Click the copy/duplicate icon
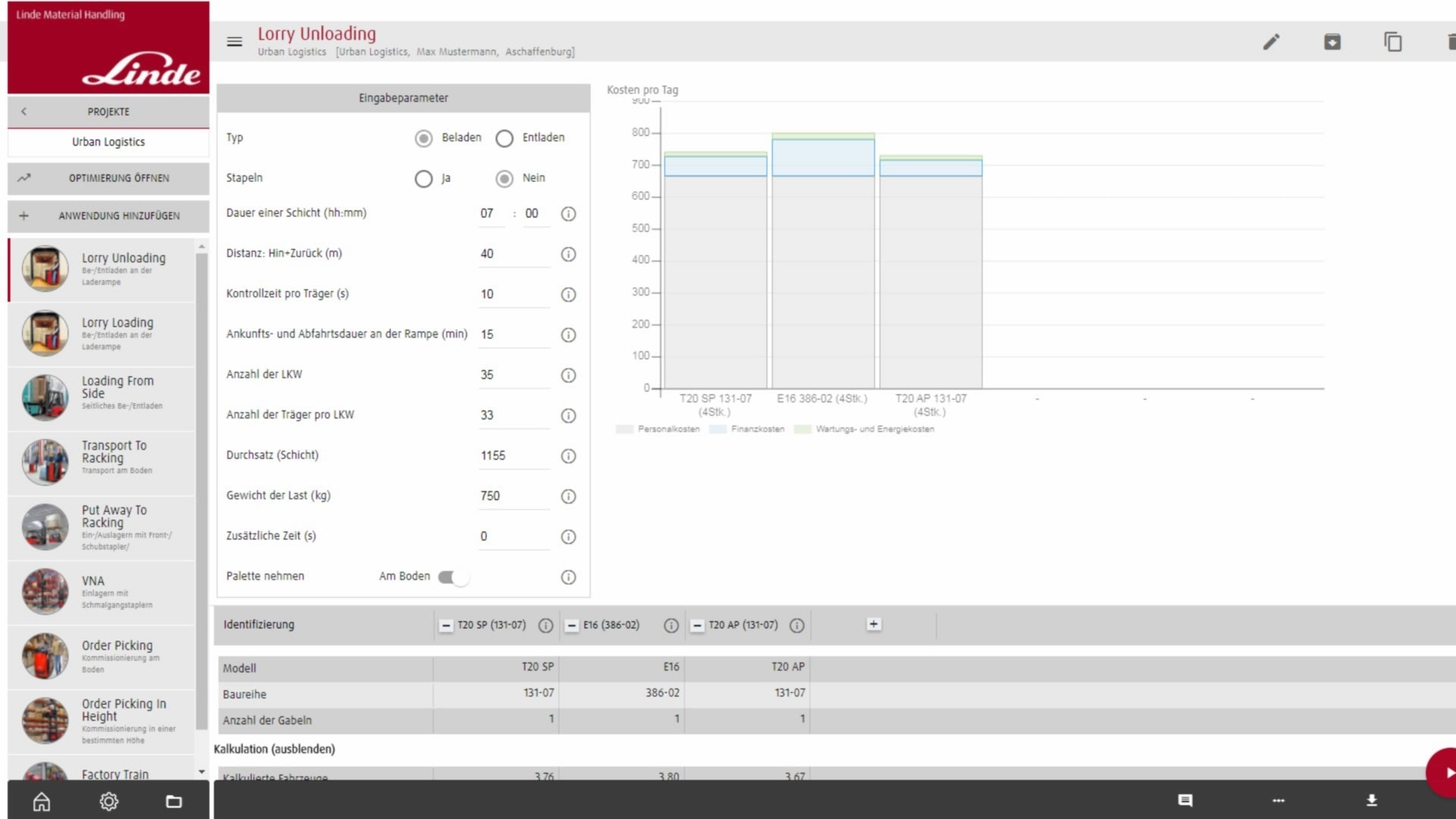 1393,42
